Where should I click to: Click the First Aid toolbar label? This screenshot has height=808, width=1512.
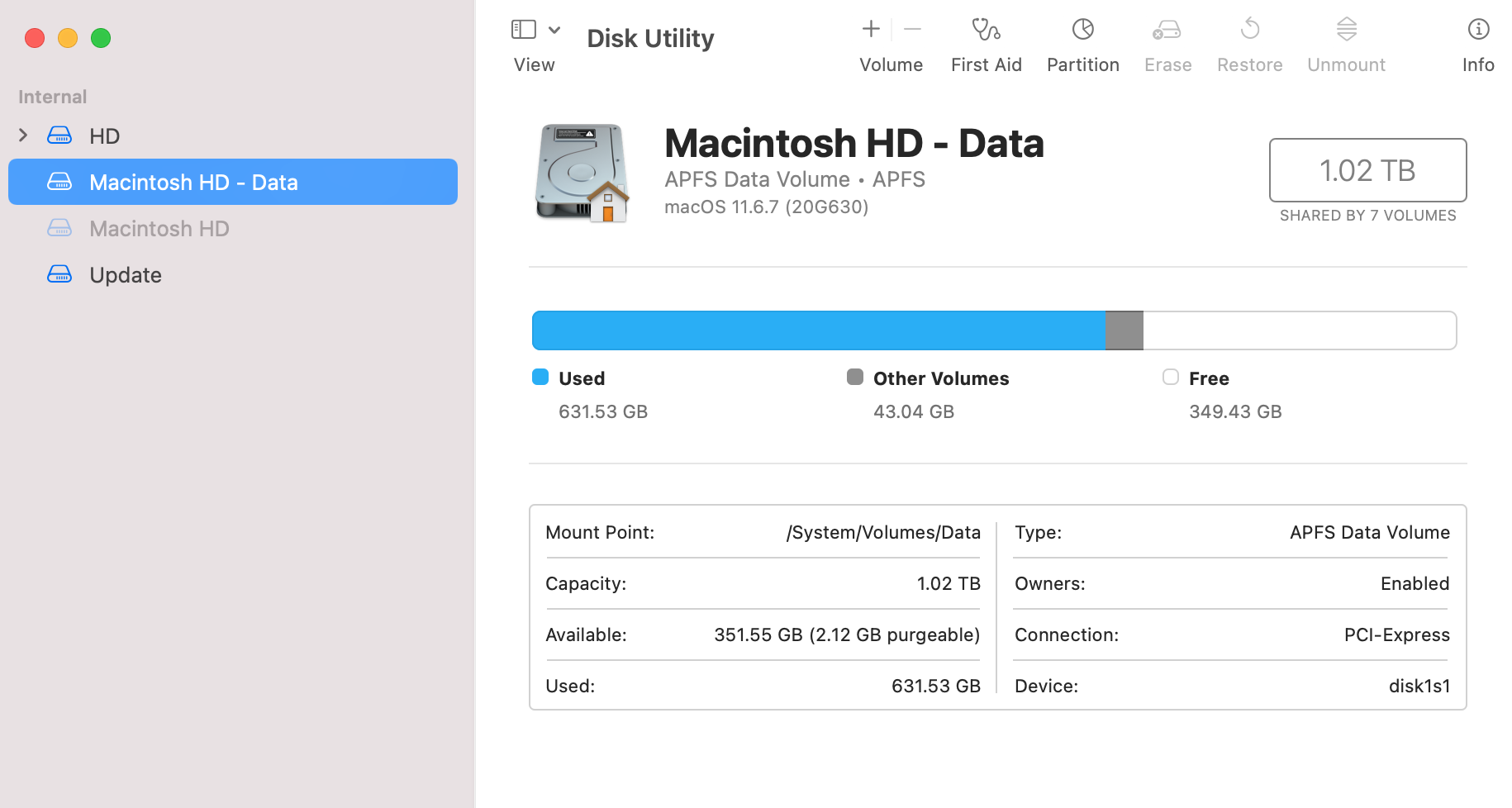click(x=987, y=64)
